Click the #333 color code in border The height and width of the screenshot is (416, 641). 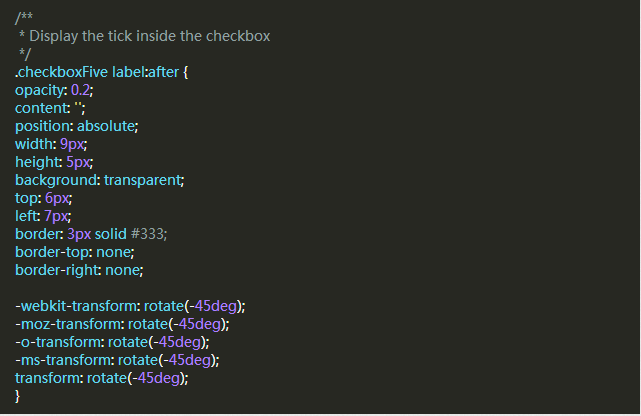pyautogui.click(x=148, y=234)
